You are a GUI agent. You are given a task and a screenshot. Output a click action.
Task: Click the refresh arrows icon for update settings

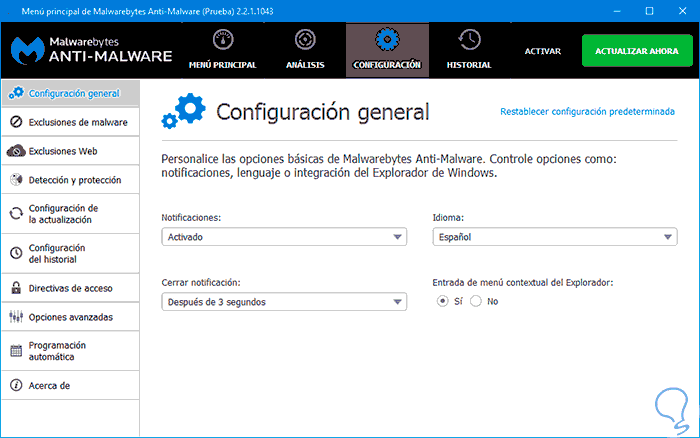(x=16, y=213)
